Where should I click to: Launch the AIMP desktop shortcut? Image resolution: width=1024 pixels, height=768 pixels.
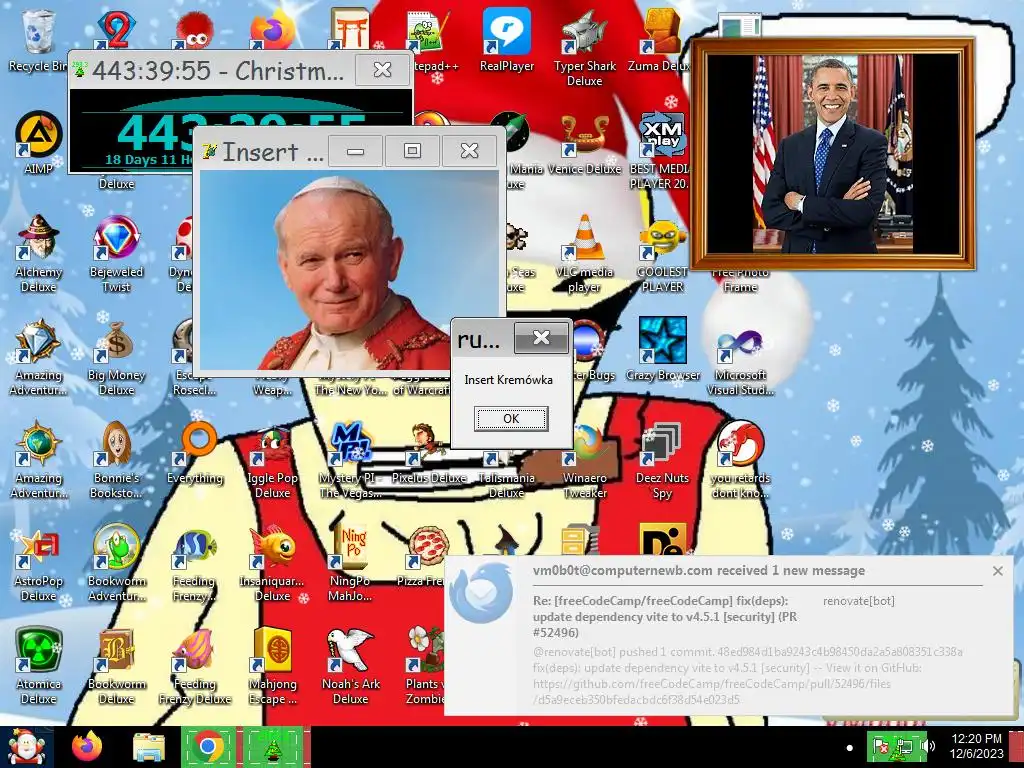(x=39, y=142)
